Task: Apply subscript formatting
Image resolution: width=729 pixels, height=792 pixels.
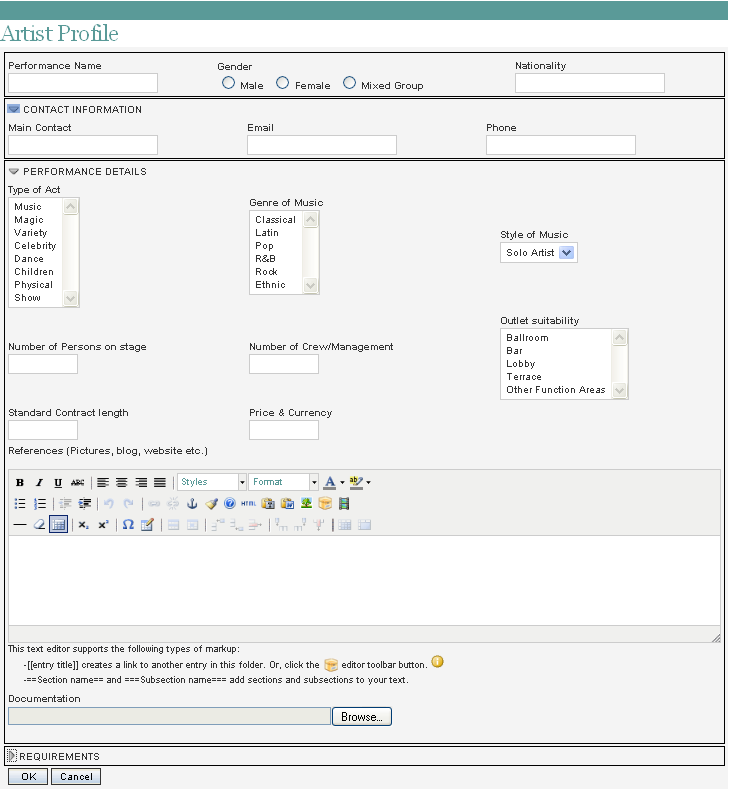Action: point(84,525)
